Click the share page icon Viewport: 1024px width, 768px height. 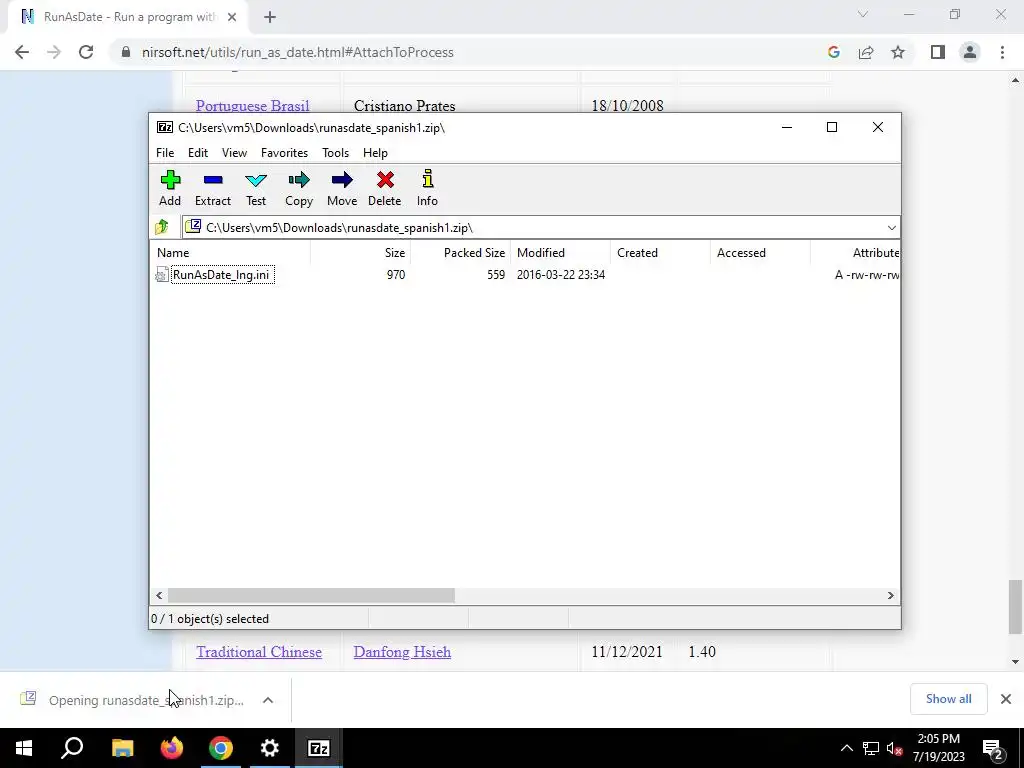tap(866, 52)
